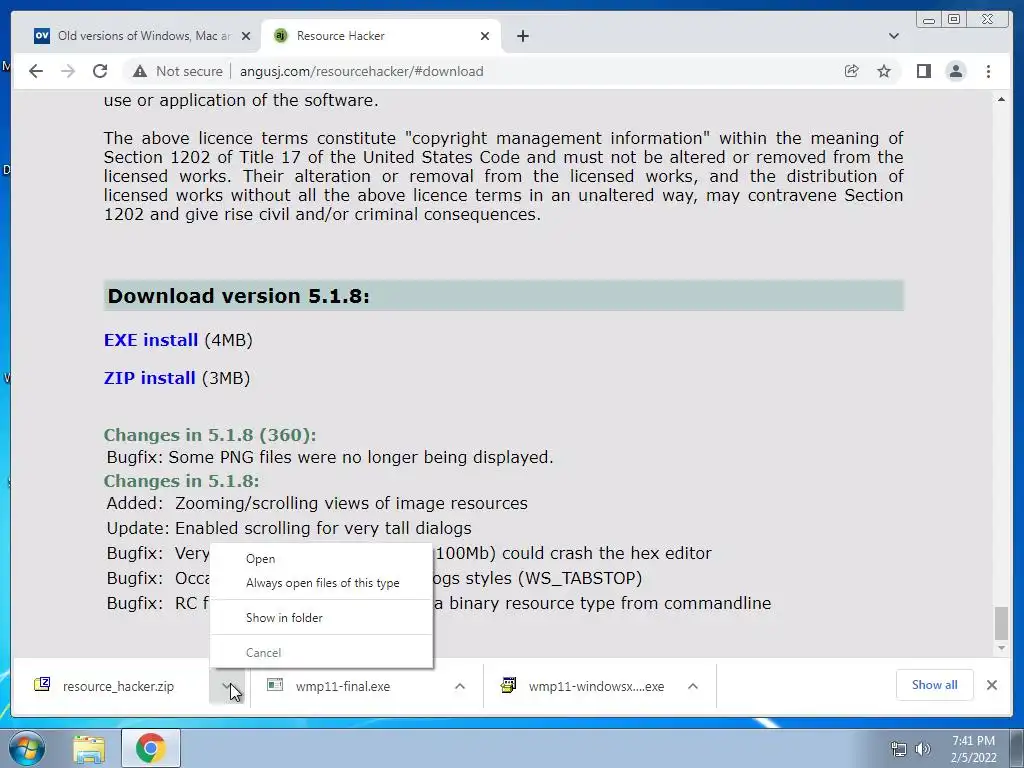Screen dimensions: 1024x768
Task: Close the downloads bar
Action: [992, 685]
